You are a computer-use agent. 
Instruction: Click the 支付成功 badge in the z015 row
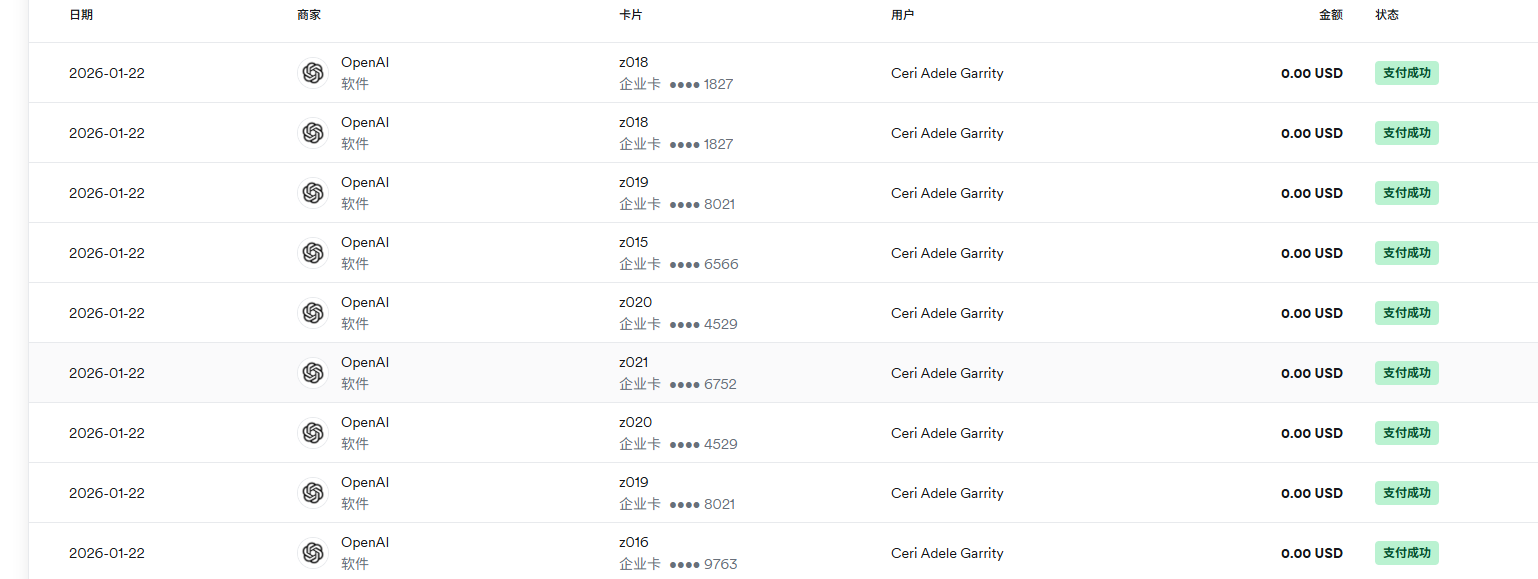[x=1406, y=253]
